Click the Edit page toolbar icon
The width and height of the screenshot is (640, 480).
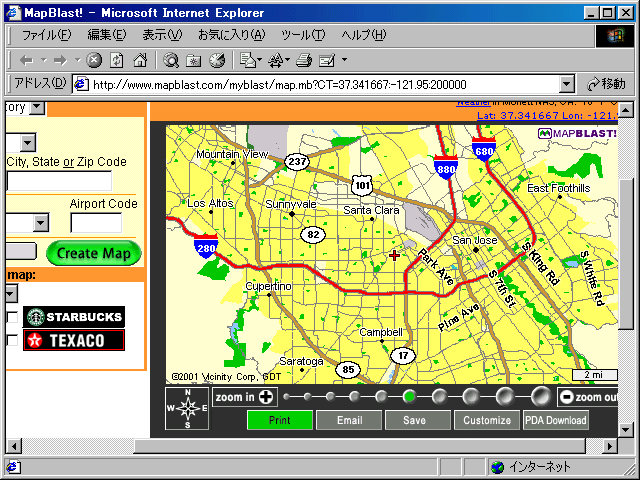(x=327, y=60)
